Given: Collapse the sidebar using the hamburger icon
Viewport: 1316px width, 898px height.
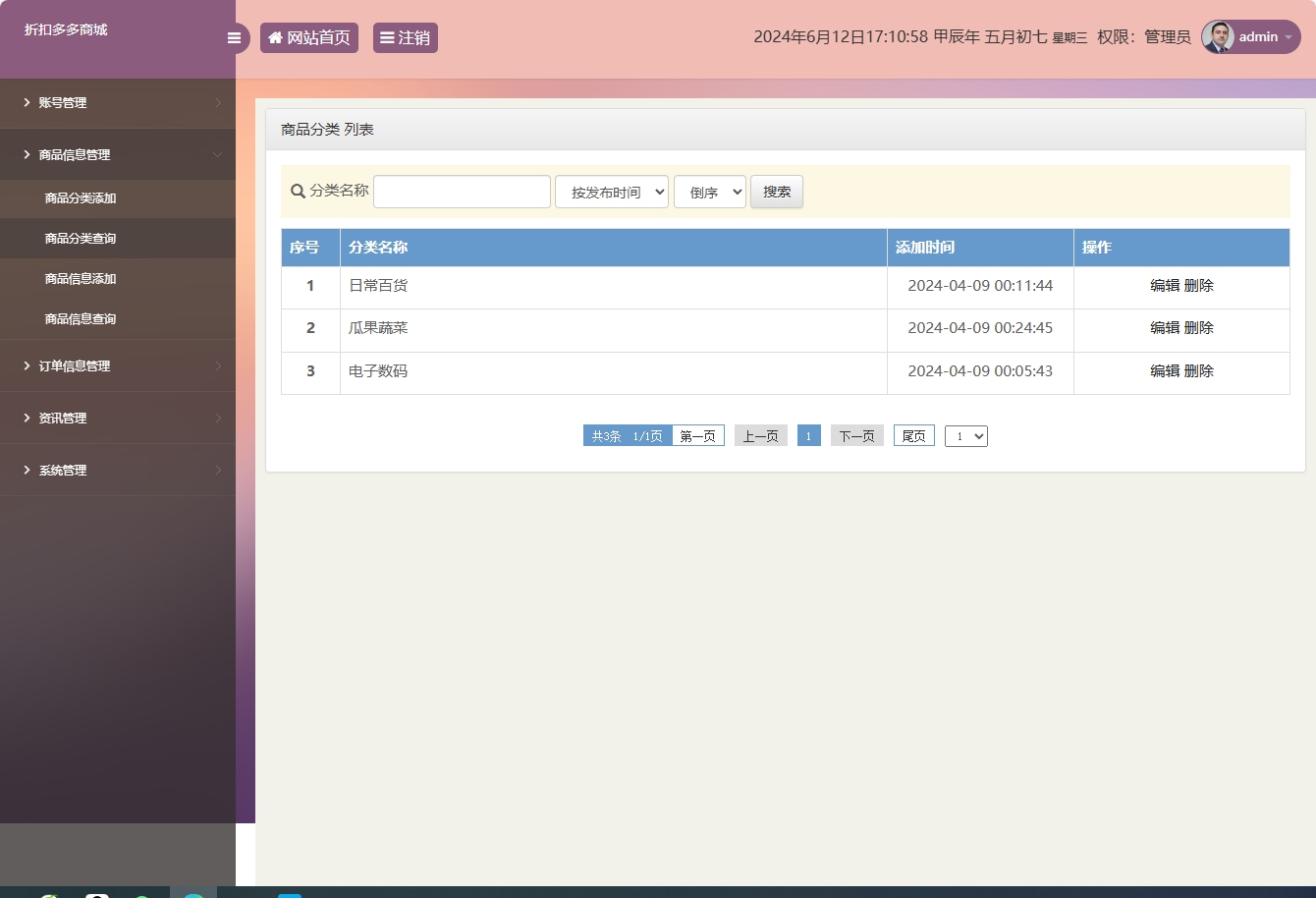Looking at the screenshot, I should click(234, 37).
